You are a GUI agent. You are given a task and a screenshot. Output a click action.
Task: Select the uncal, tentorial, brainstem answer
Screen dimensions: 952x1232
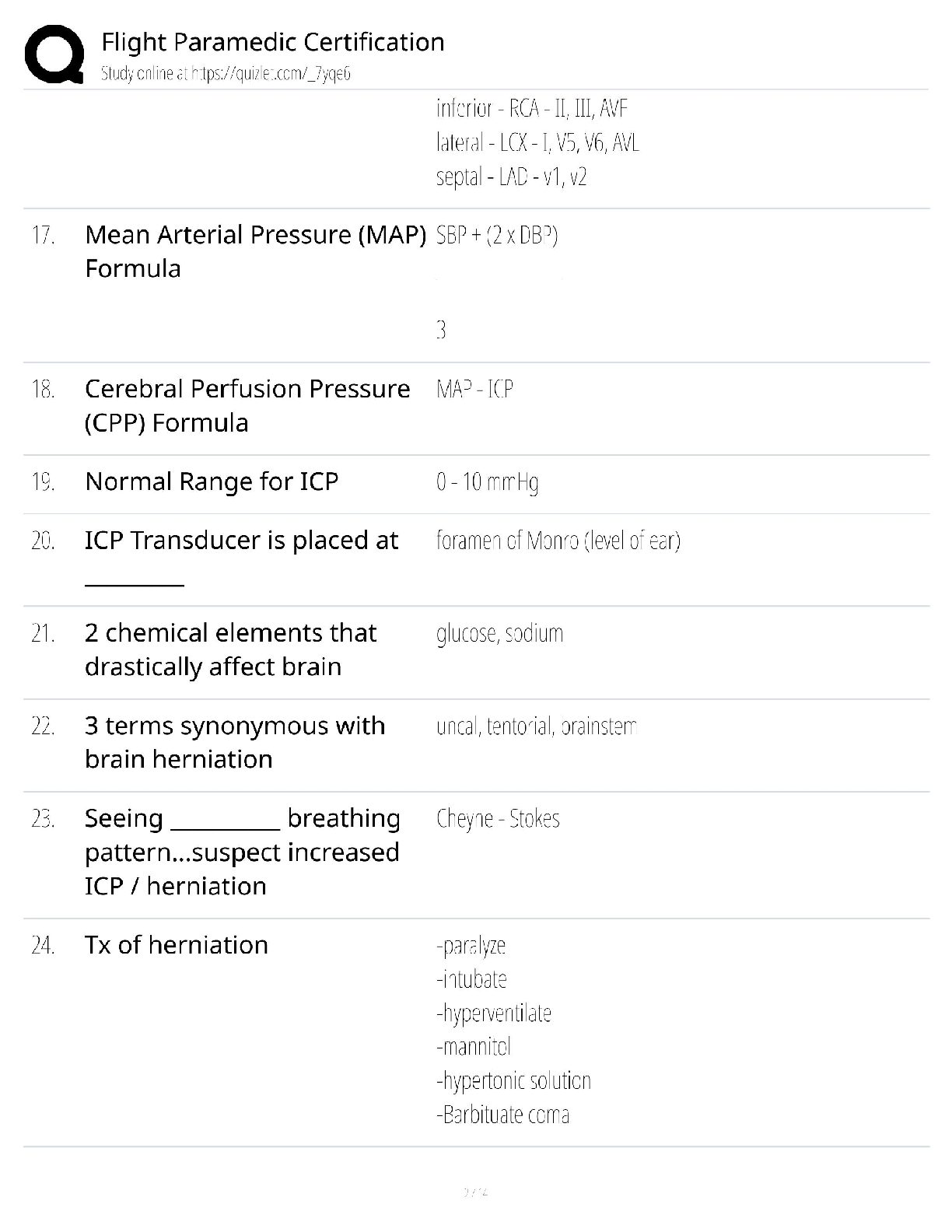537,726
